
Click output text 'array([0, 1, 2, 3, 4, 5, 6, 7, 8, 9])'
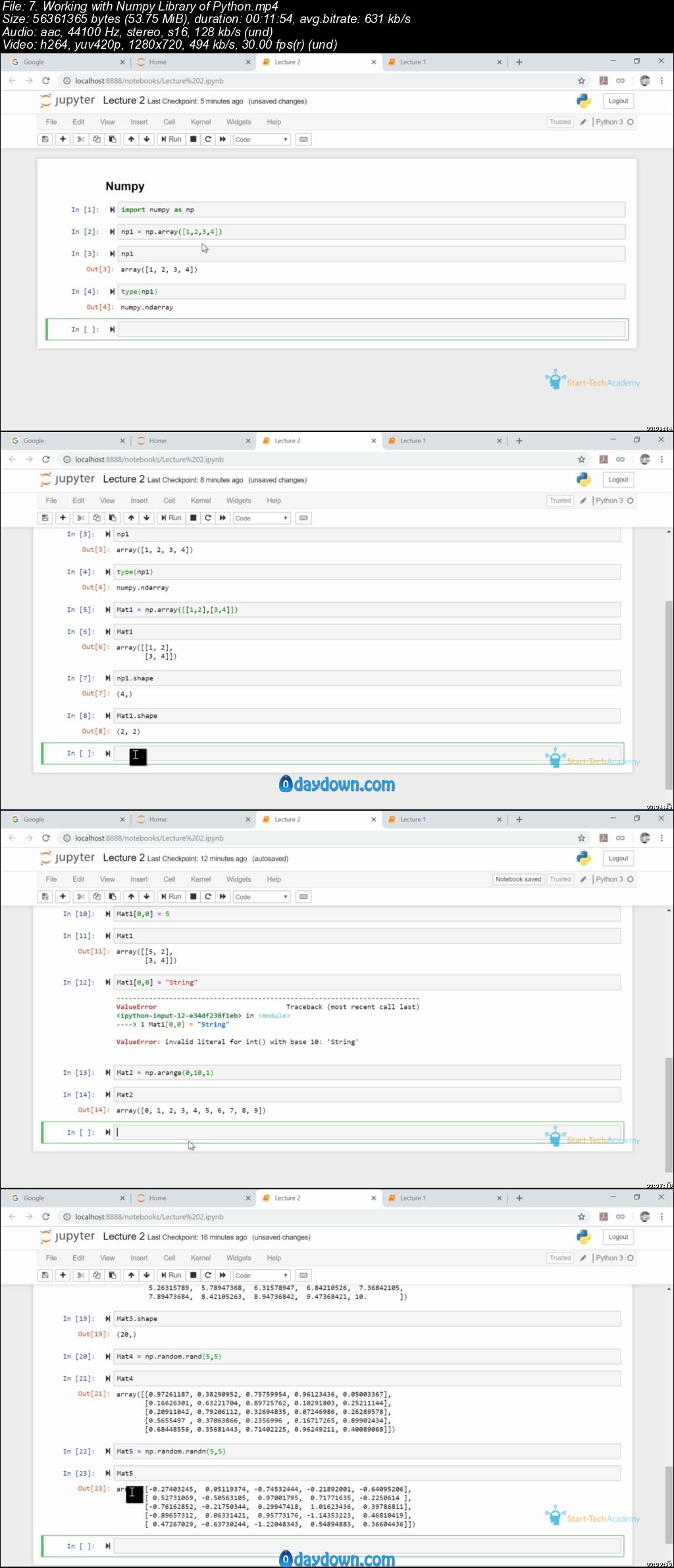(x=191, y=1110)
